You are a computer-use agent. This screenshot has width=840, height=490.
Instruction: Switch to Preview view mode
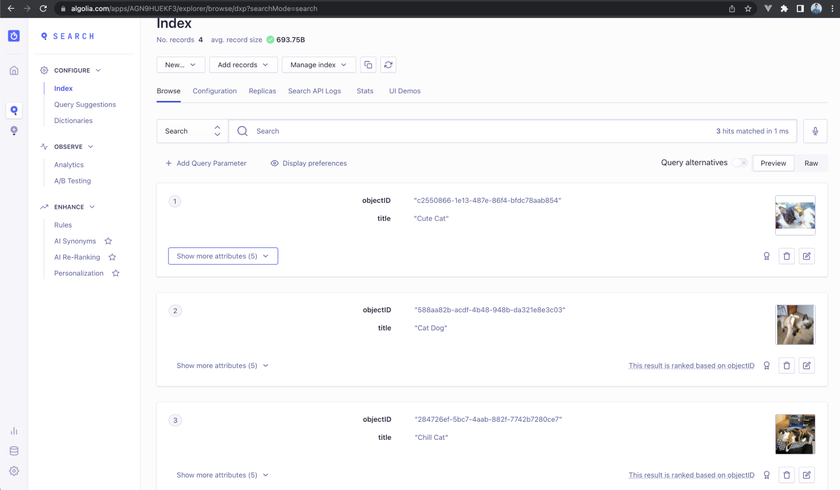773,163
